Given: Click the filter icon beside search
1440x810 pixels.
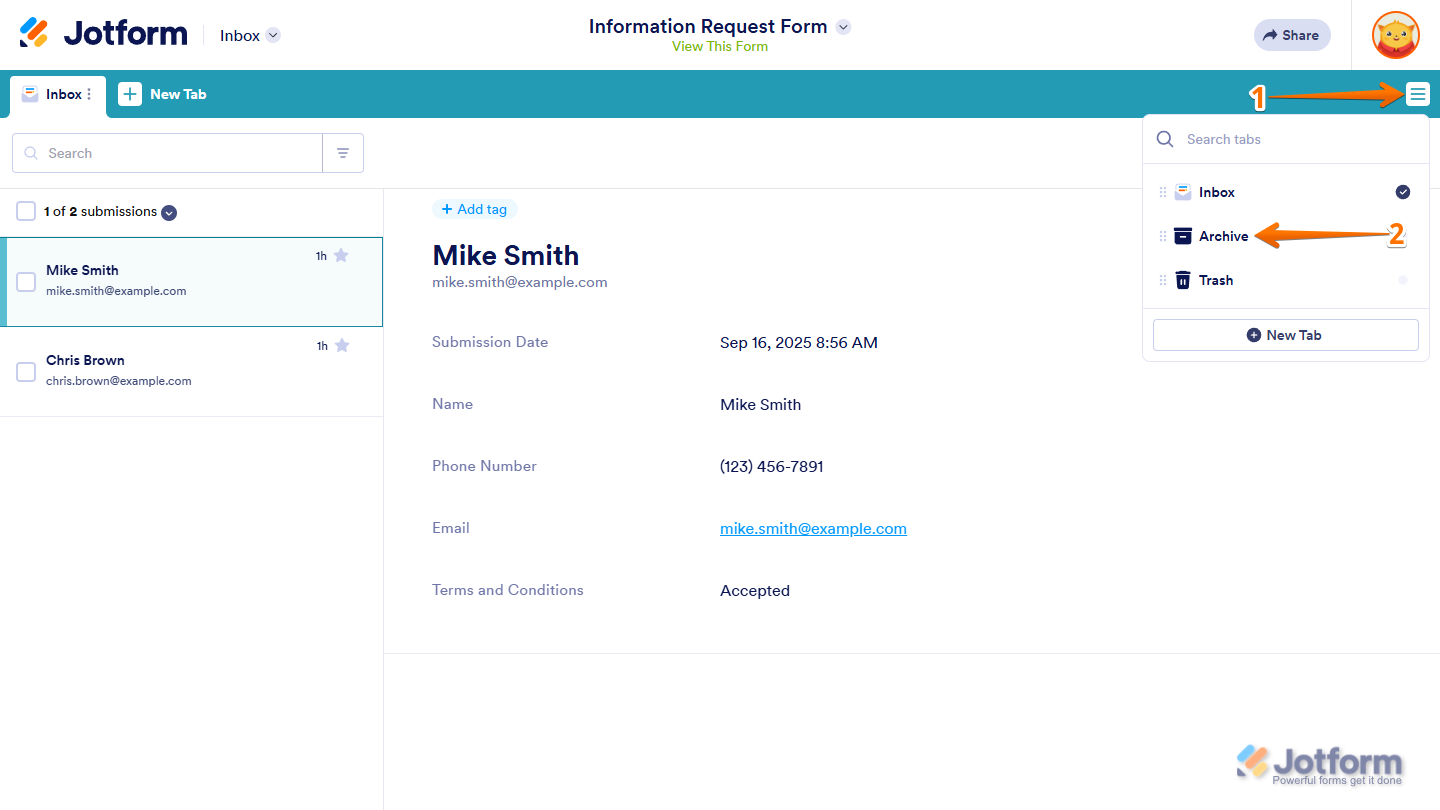Looking at the screenshot, I should pos(343,153).
